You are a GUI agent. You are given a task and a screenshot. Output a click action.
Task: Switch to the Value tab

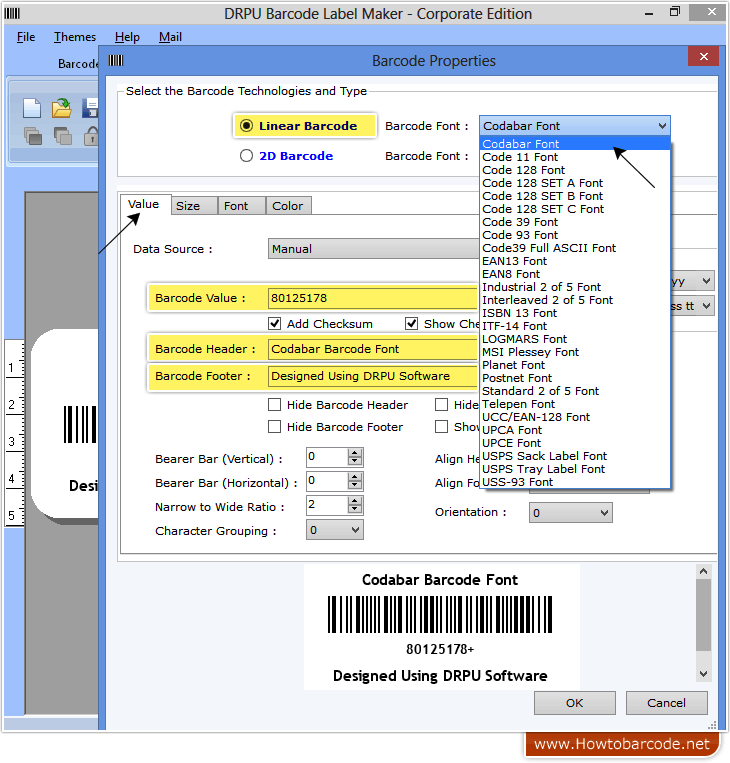coord(144,204)
